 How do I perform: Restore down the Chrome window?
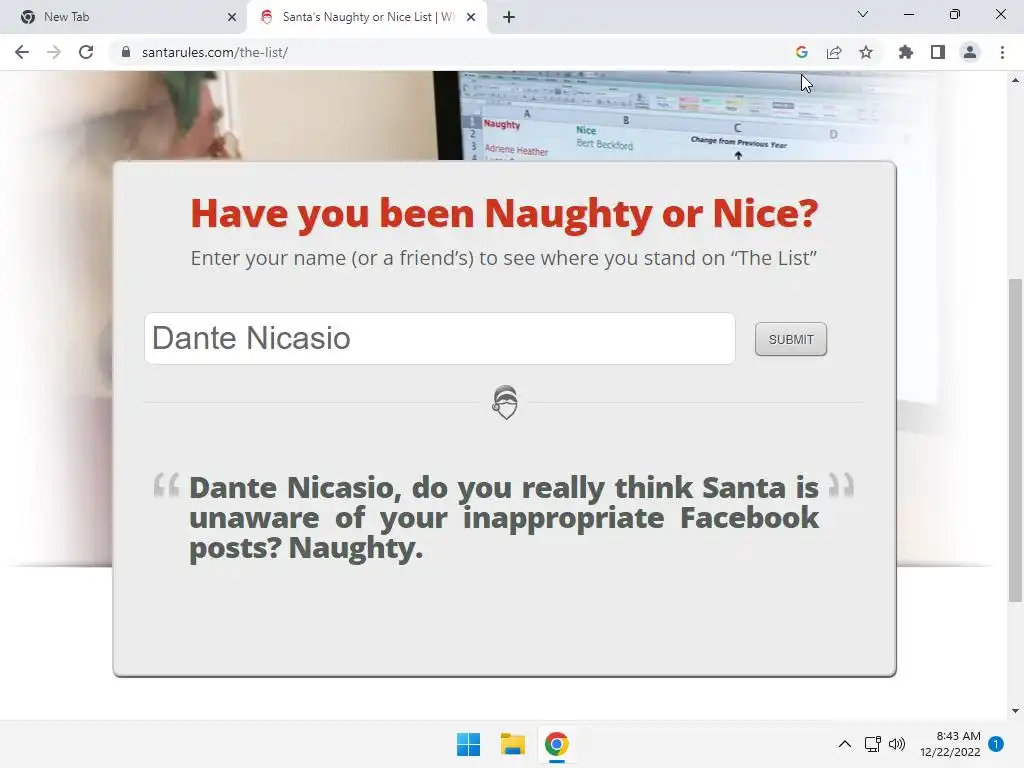coord(955,14)
